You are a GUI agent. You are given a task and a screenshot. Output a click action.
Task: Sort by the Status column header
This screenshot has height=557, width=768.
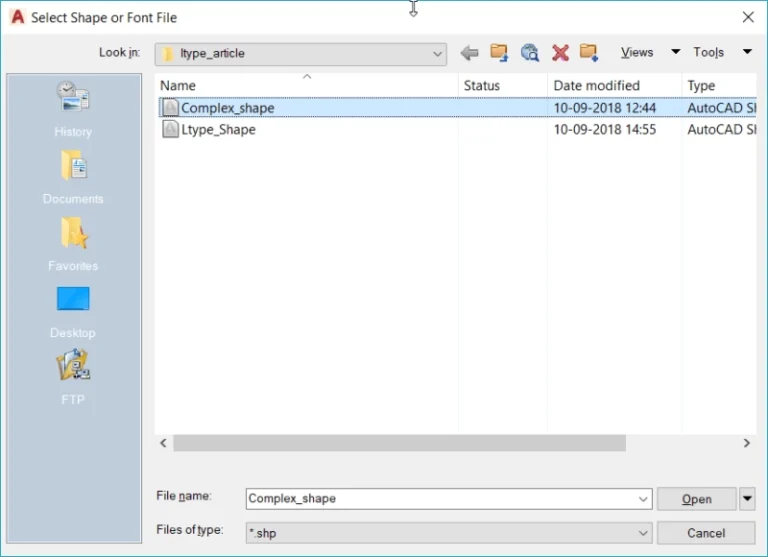(503, 85)
